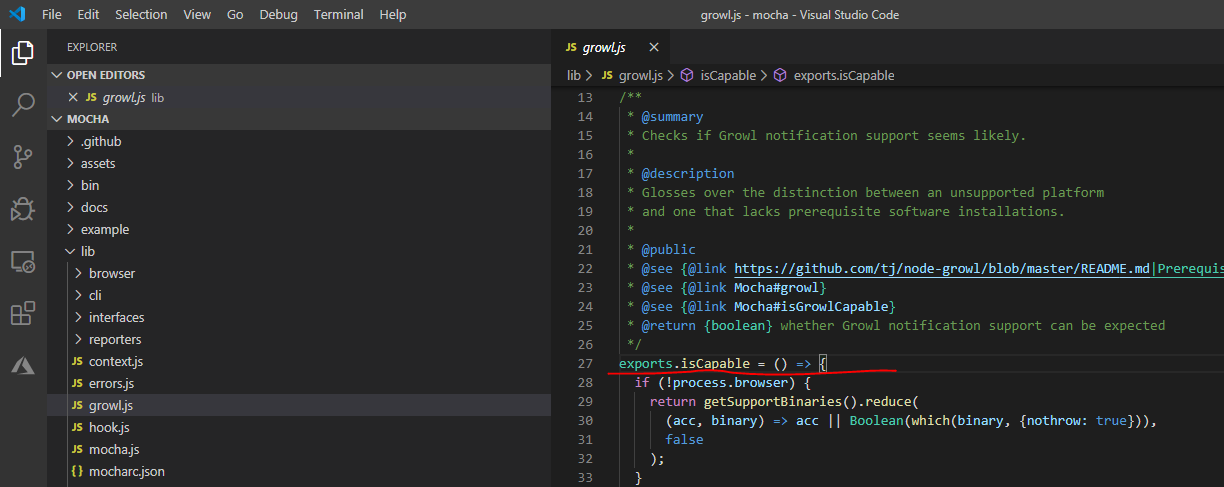1224x487 pixels.
Task: Open the Edit menu
Action: point(88,15)
